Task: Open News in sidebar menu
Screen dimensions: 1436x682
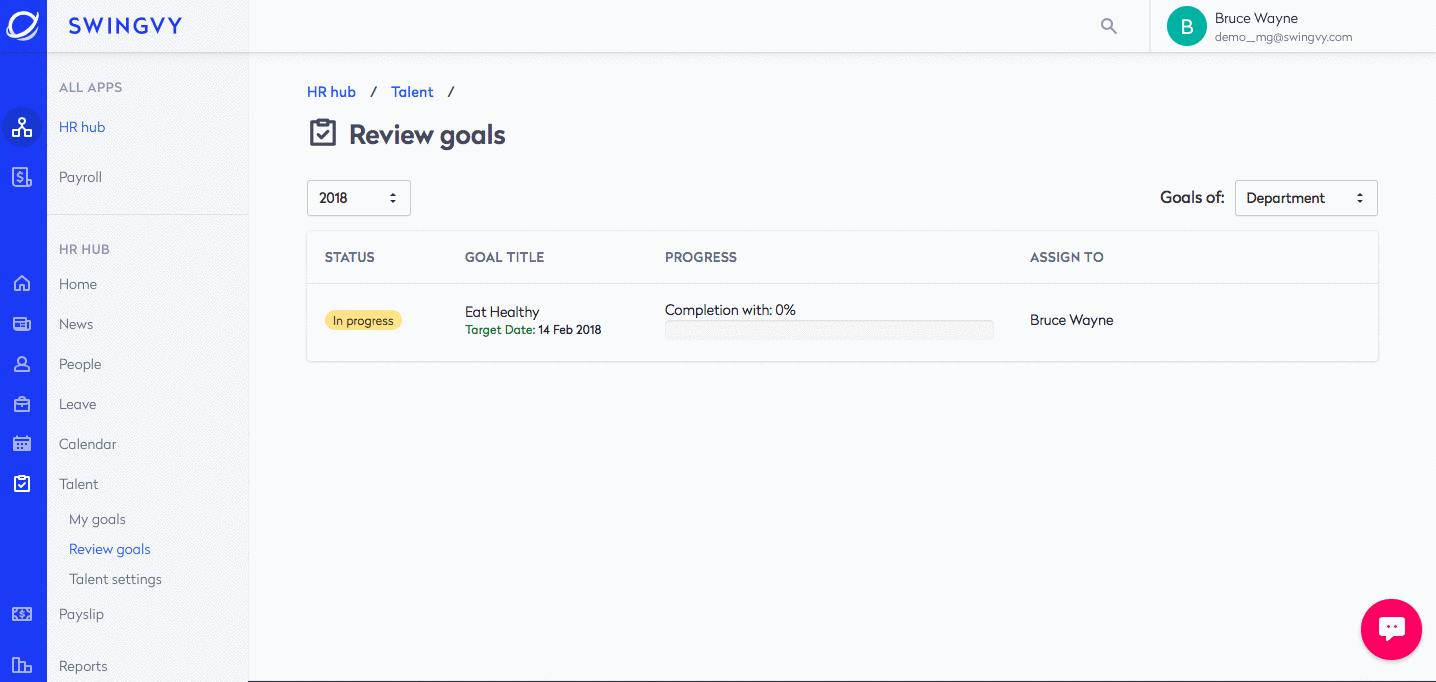Action: [76, 324]
